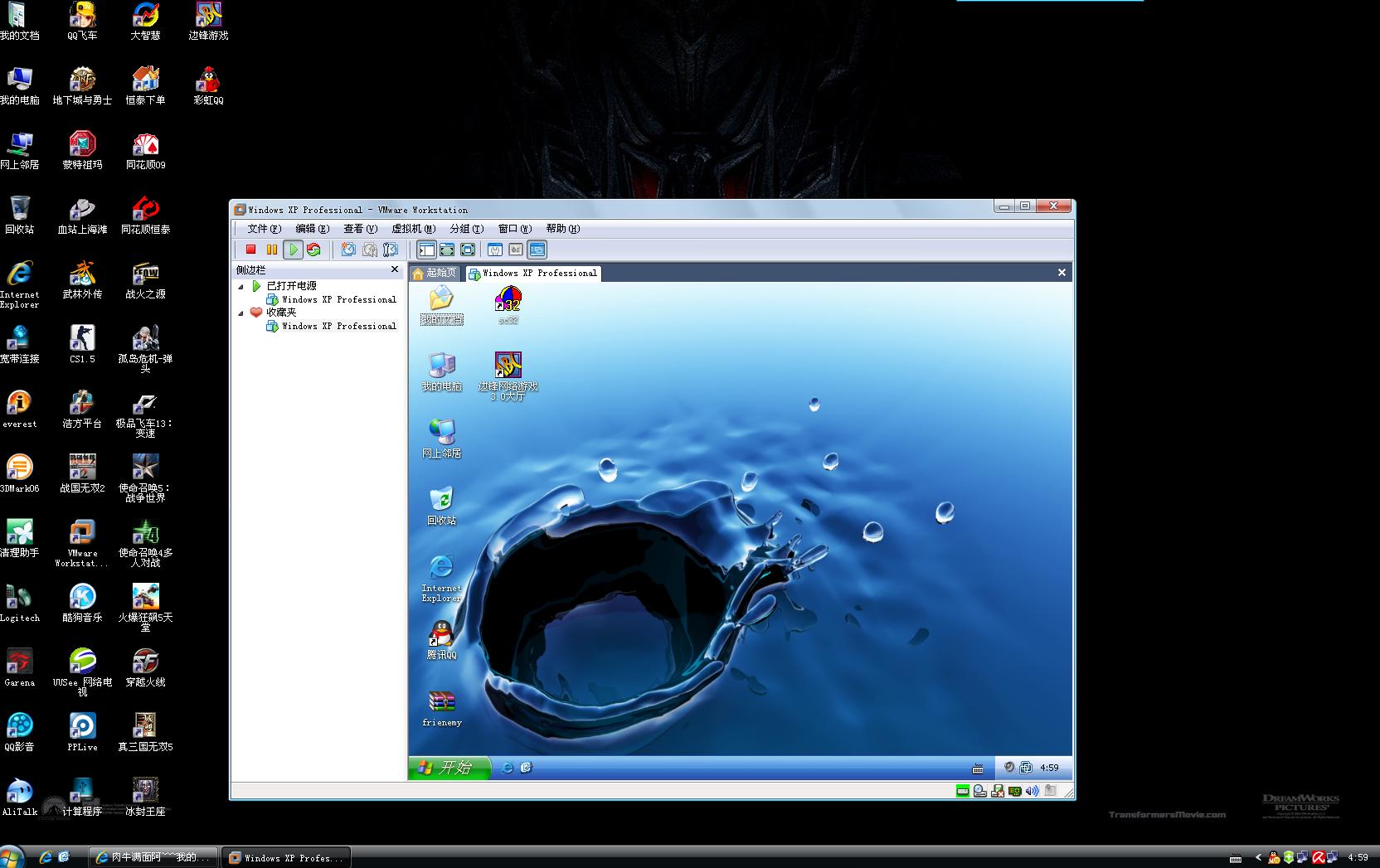Open the 文件 menu in VMware
Image resolution: width=1380 pixels, height=868 pixels.
click(265, 229)
